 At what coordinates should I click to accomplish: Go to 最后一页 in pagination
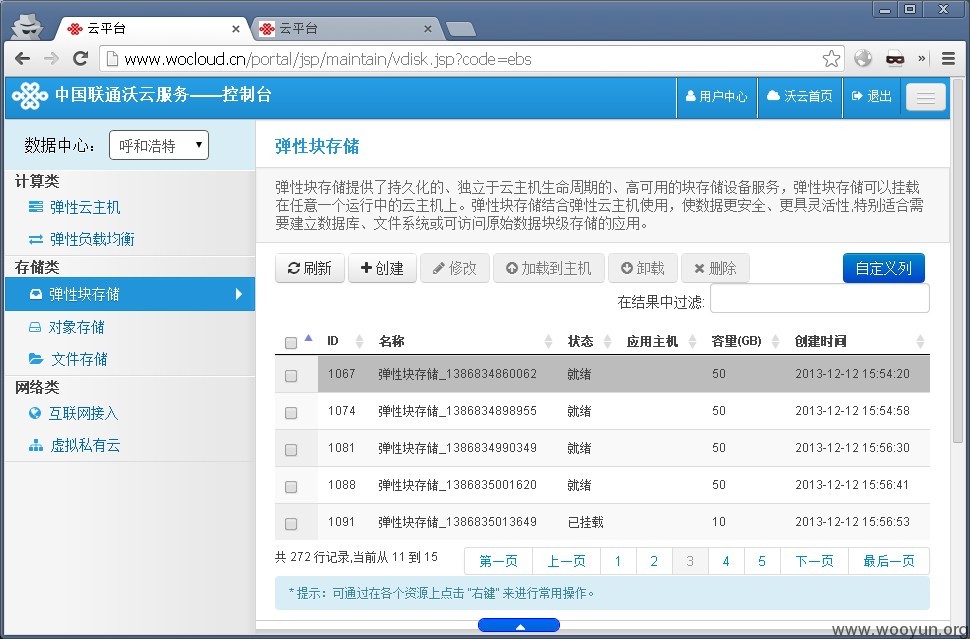coord(889,560)
